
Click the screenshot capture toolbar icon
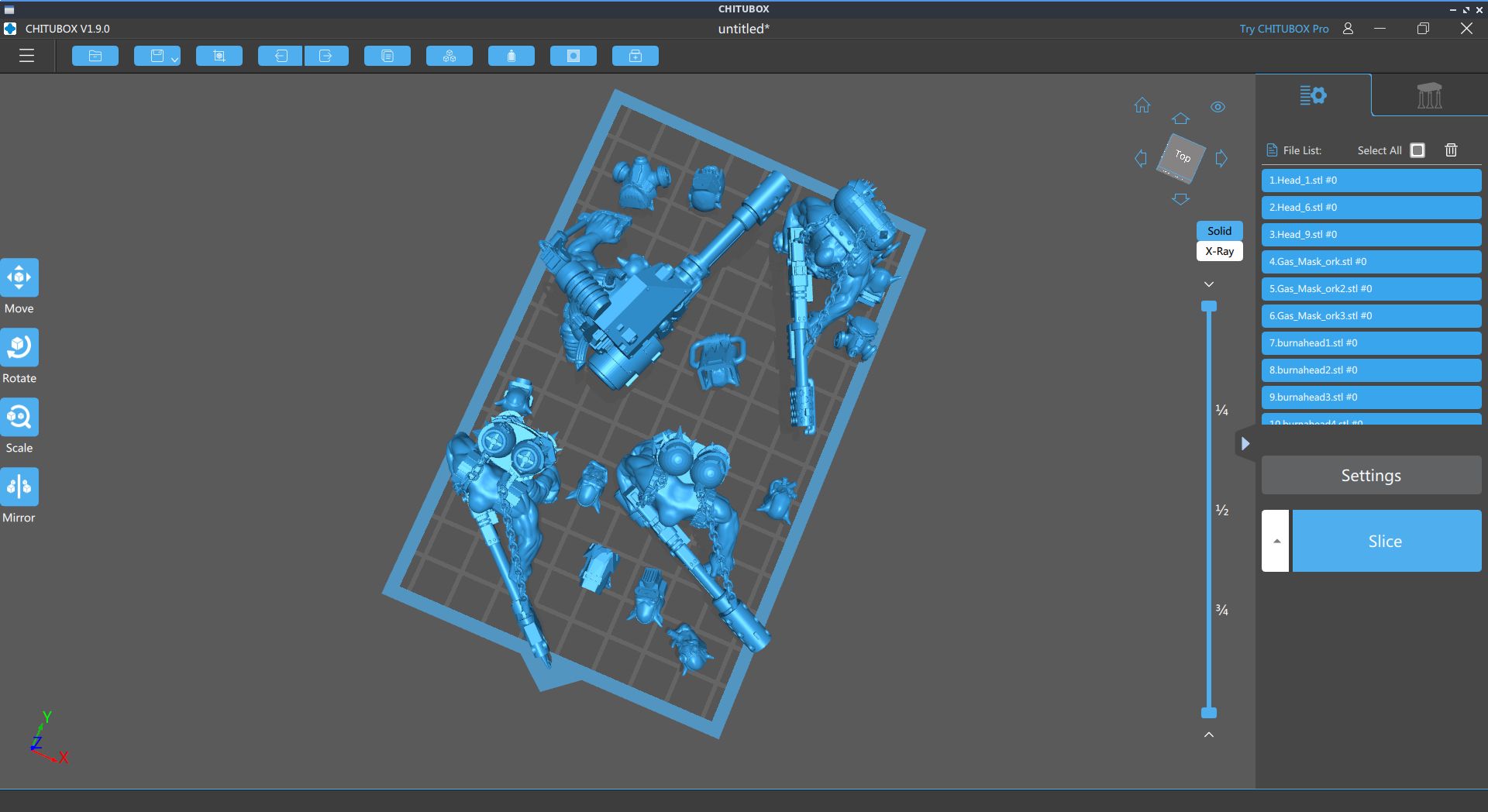[x=219, y=56]
